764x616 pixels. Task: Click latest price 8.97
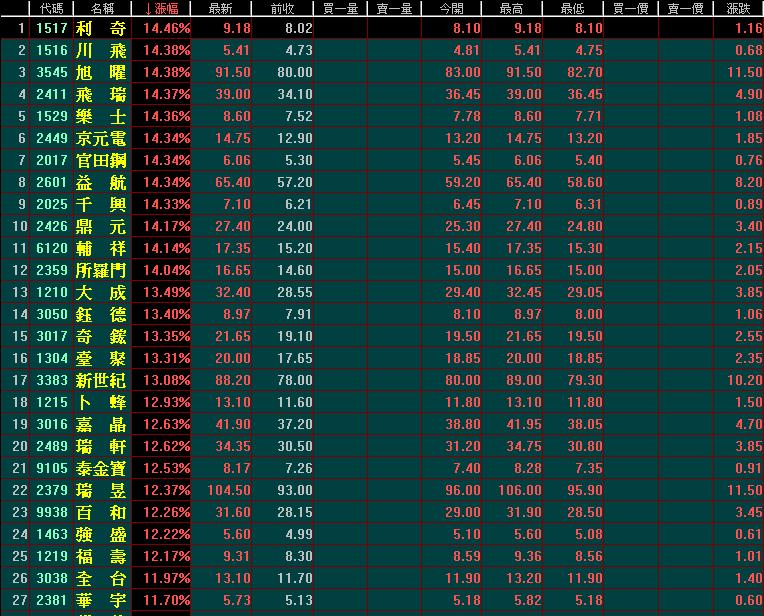237,314
